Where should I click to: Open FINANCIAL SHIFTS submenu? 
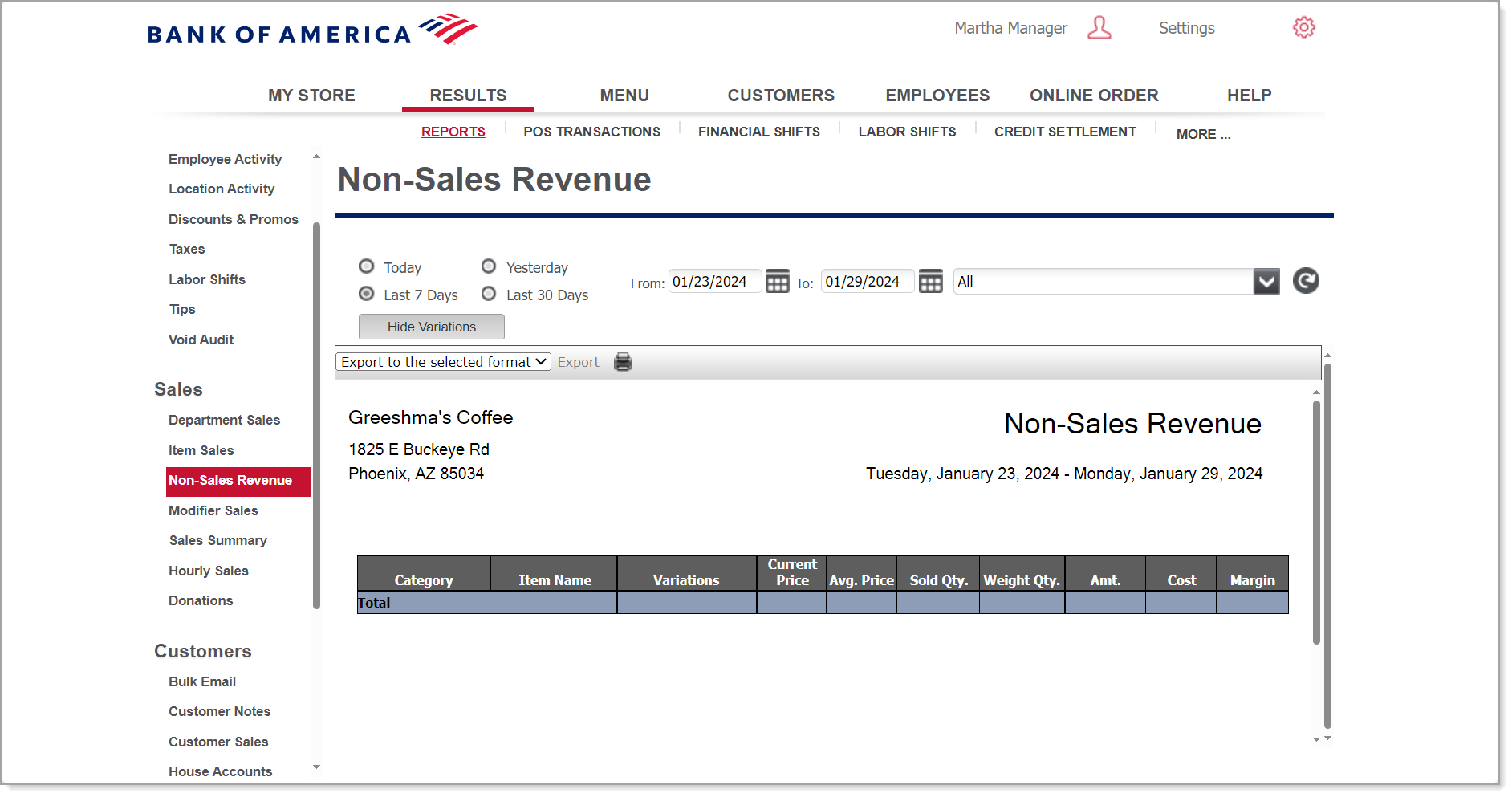click(x=759, y=132)
